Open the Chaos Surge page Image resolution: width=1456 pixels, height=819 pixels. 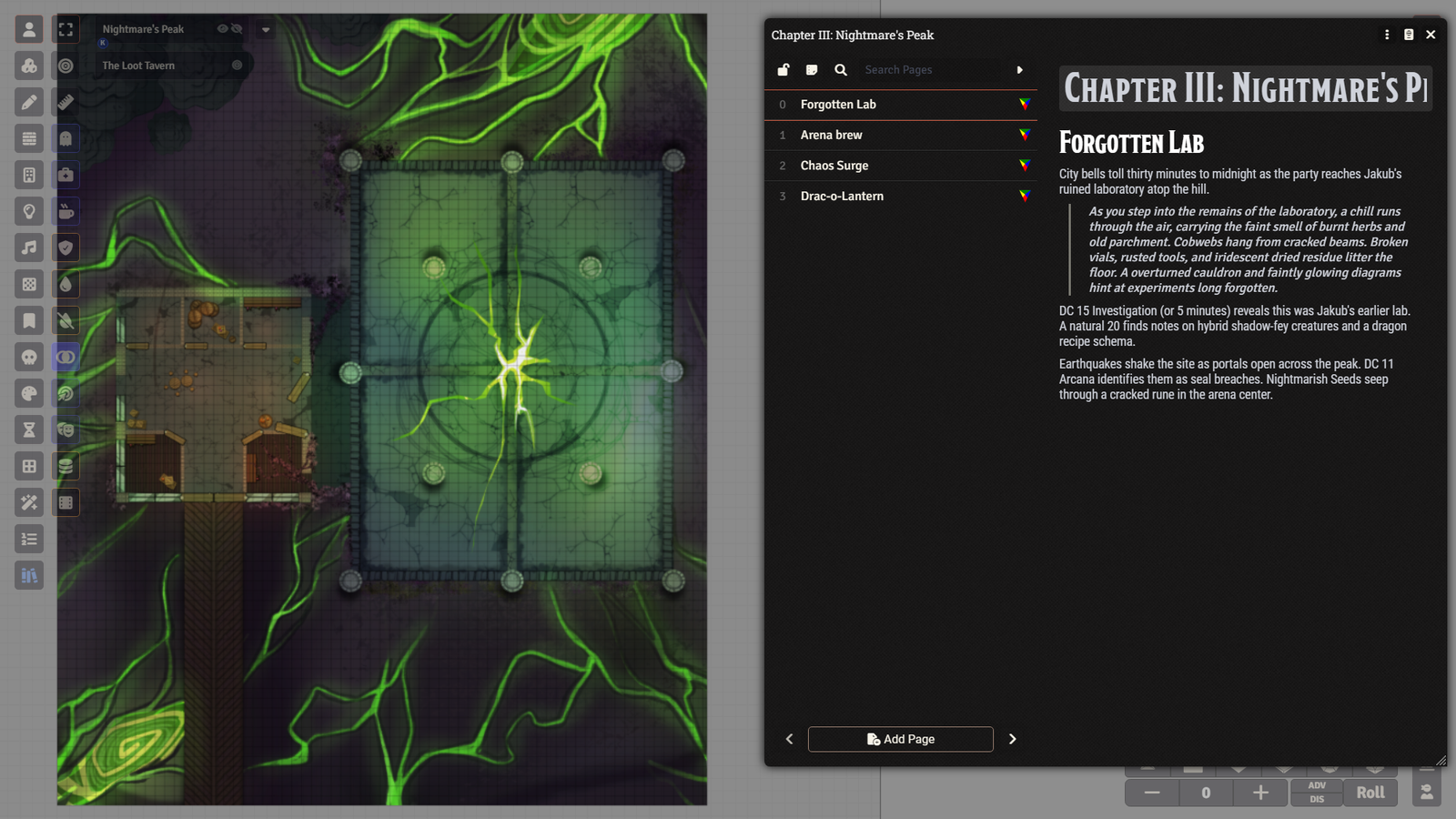[901, 166]
